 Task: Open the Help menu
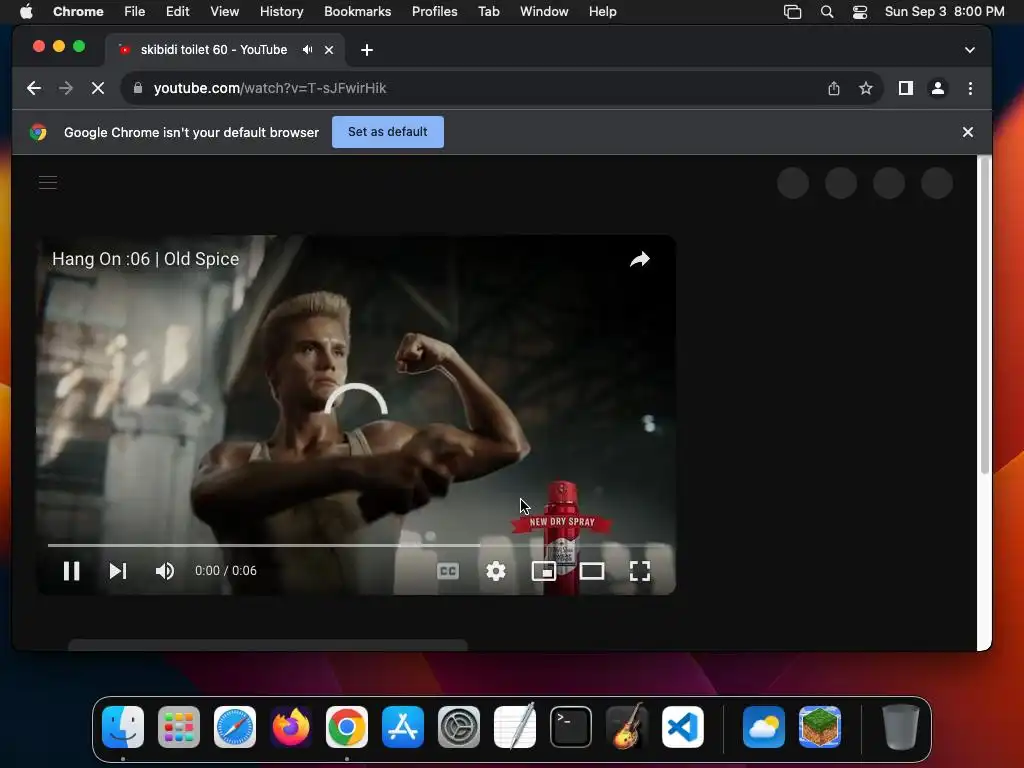point(602,12)
